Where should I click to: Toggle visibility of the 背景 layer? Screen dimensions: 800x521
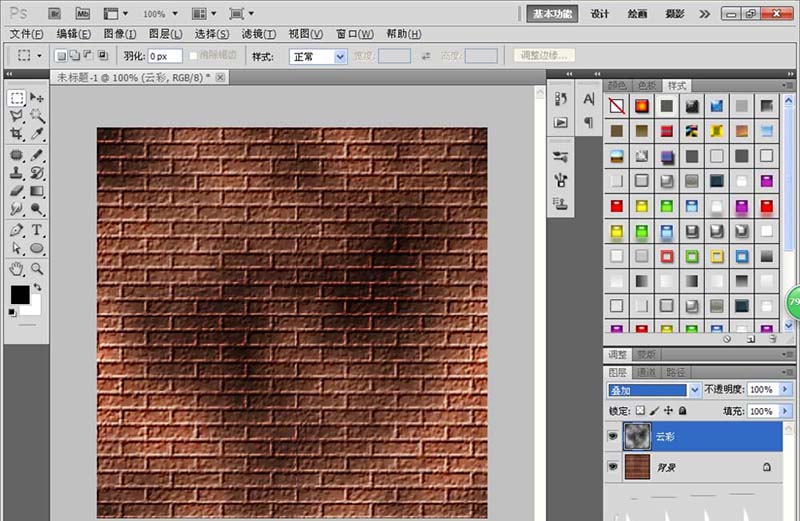[613, 466]
